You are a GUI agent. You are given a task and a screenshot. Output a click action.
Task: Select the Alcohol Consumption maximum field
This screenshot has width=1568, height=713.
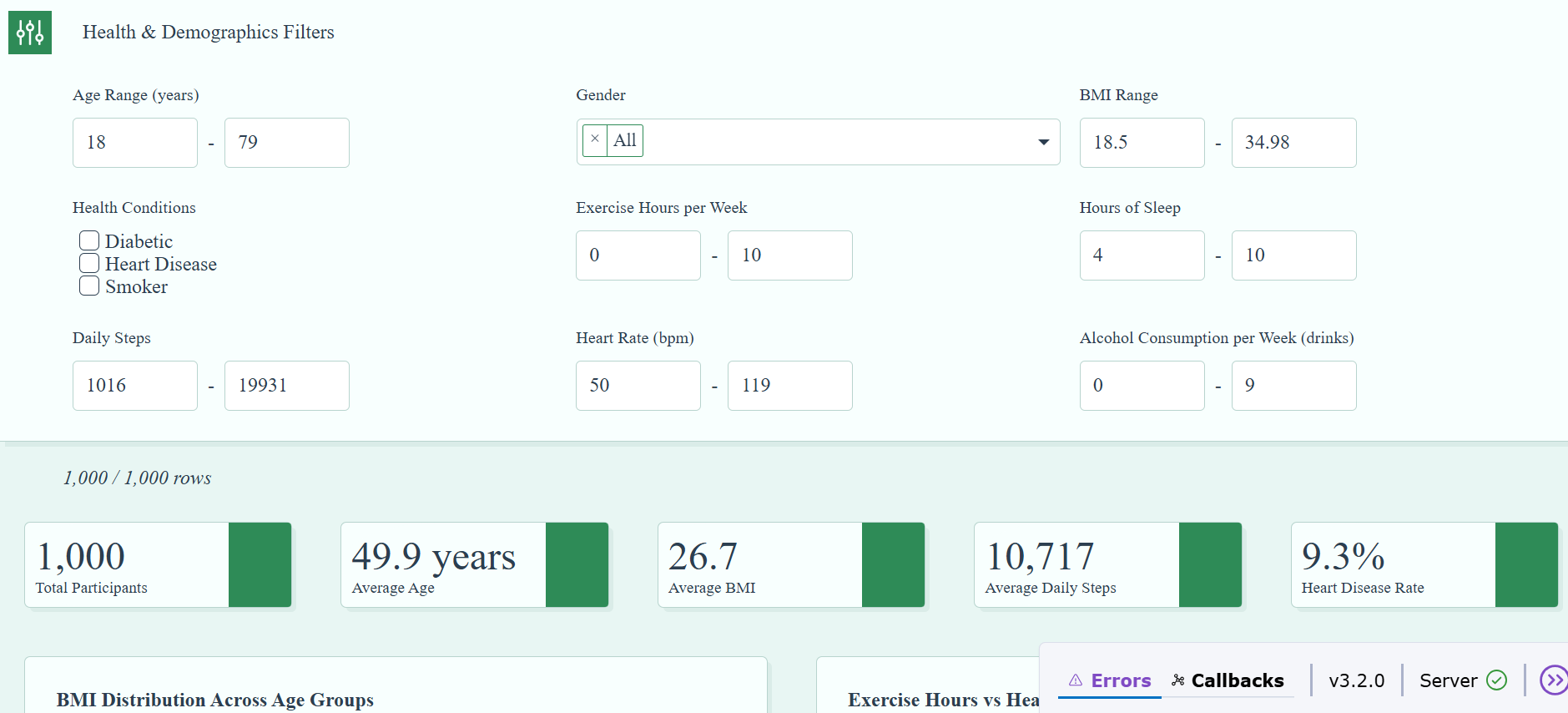point(1294,386)
